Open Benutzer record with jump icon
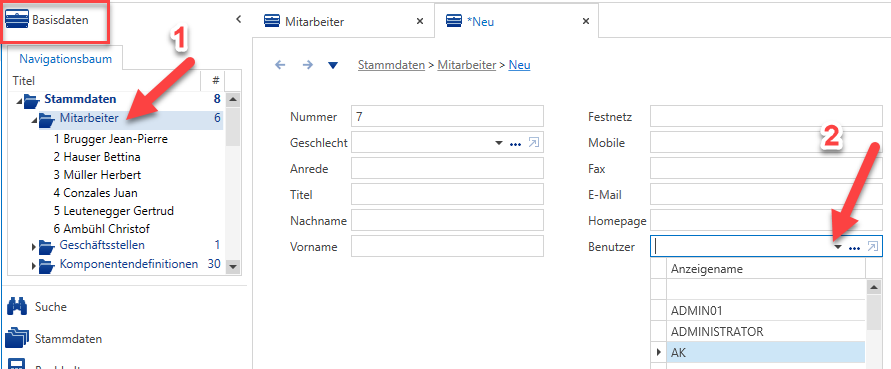Viewport: 891px width, 369px height. [872, 246]
